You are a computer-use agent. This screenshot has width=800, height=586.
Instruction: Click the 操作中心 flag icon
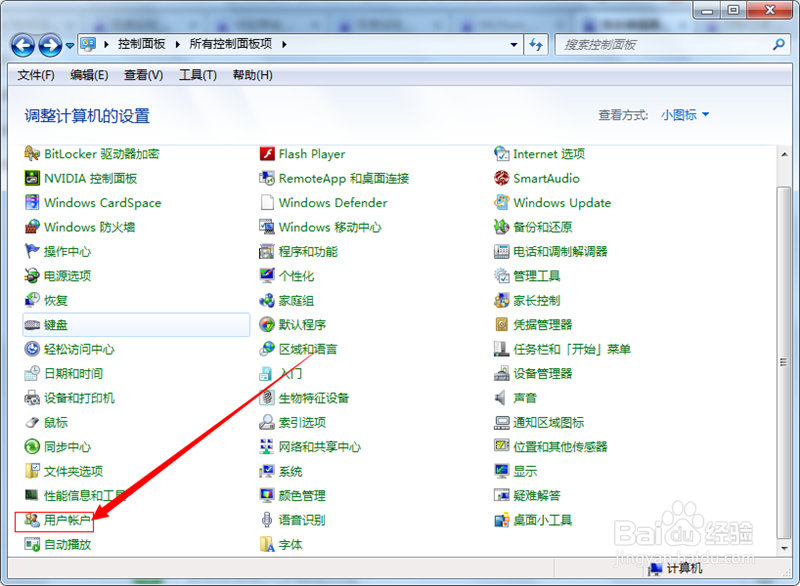(x=32, y=251)
